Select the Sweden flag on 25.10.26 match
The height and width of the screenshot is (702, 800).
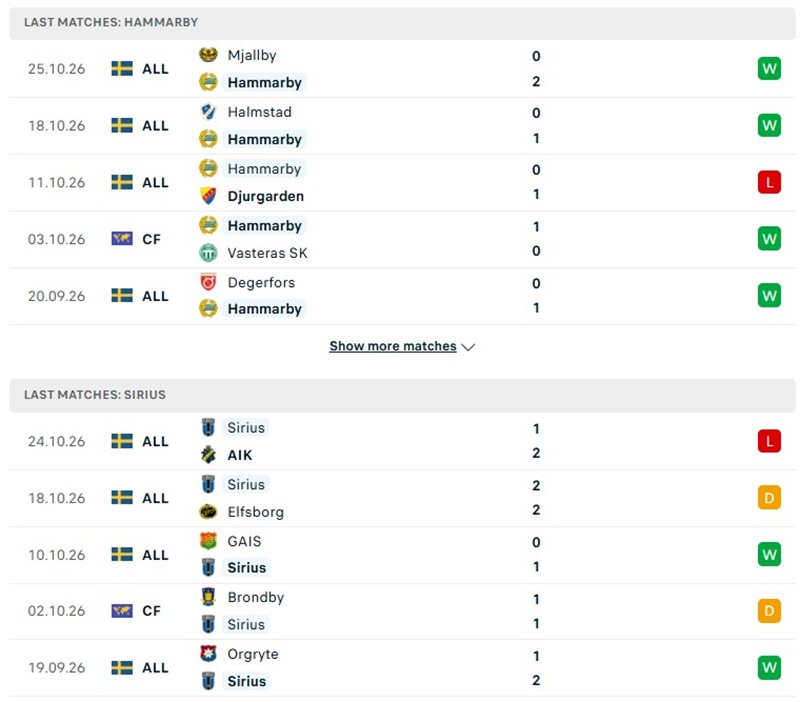tap(122, 68)
